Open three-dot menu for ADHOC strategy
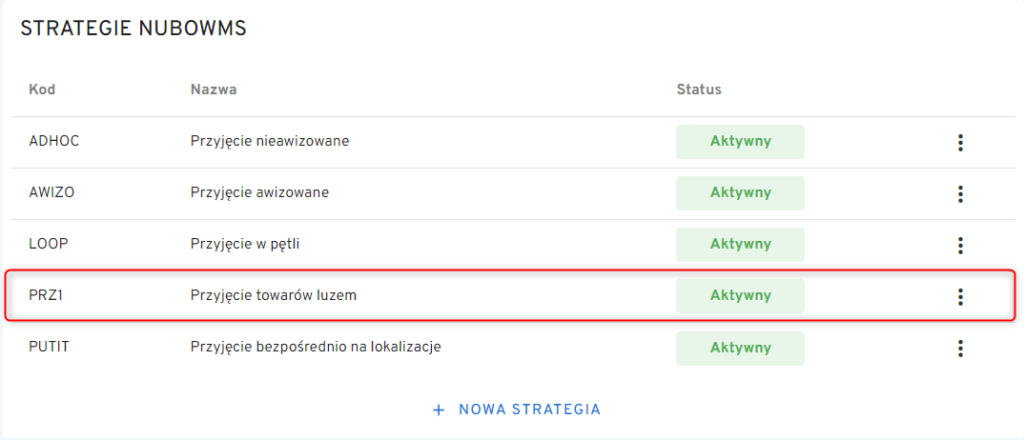This screenshot has width=1024, height=440. coord(960,142)
